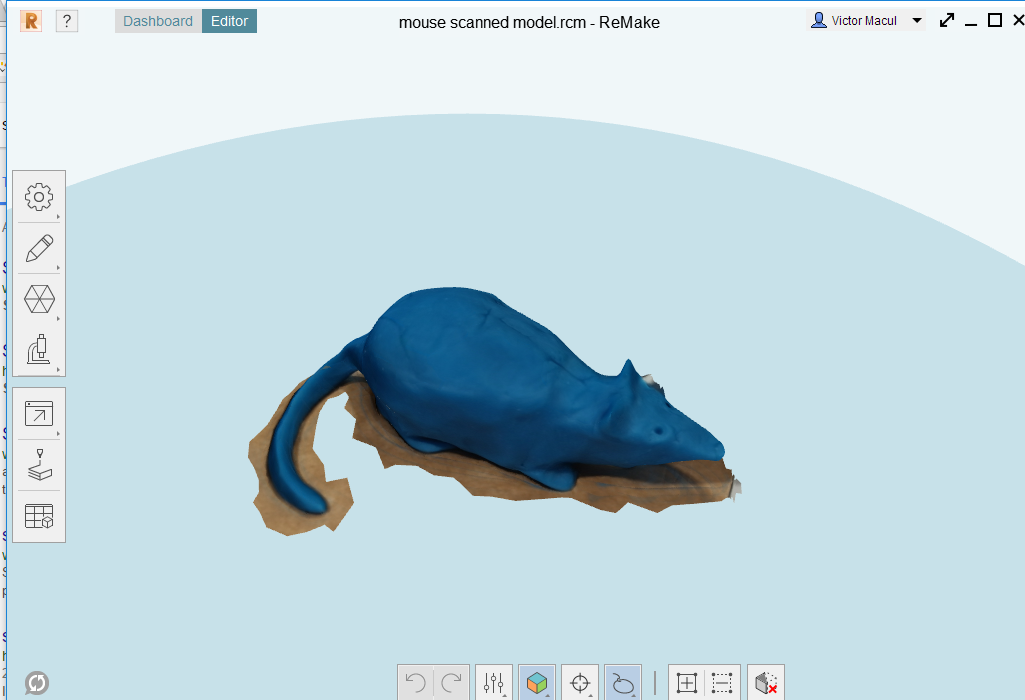Click the dashed rectangle selection icon

pyautogui.click(x=722, y=683)
